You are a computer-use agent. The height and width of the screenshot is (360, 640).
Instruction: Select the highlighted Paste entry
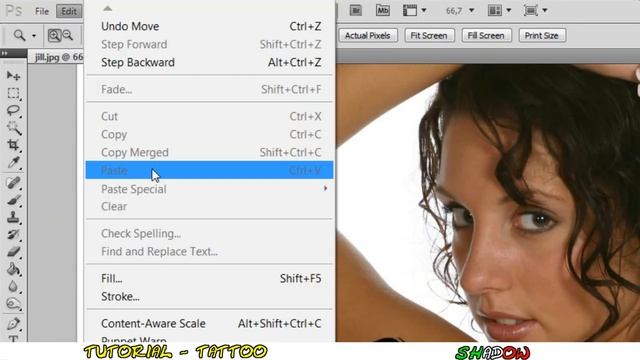pyautogui.click(x=209, y=170)
